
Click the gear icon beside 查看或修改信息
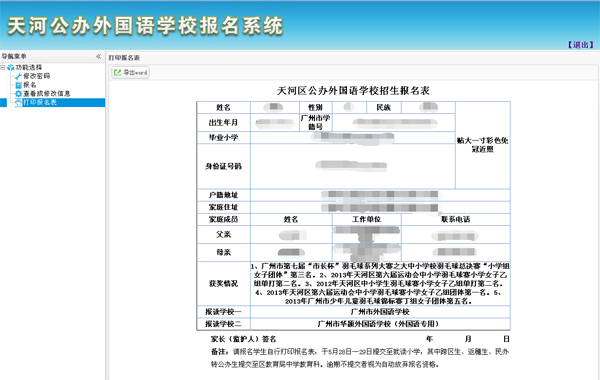pos(18,94)
